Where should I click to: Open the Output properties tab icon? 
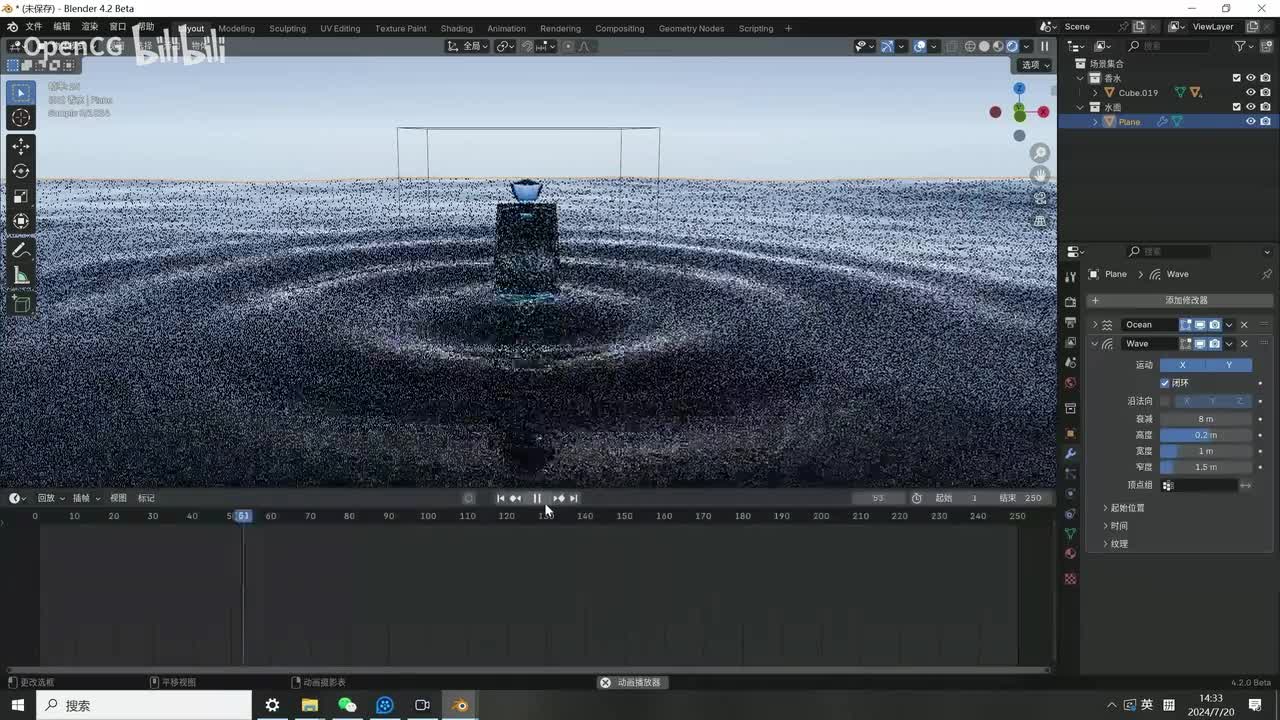(x=1070, y=322)
